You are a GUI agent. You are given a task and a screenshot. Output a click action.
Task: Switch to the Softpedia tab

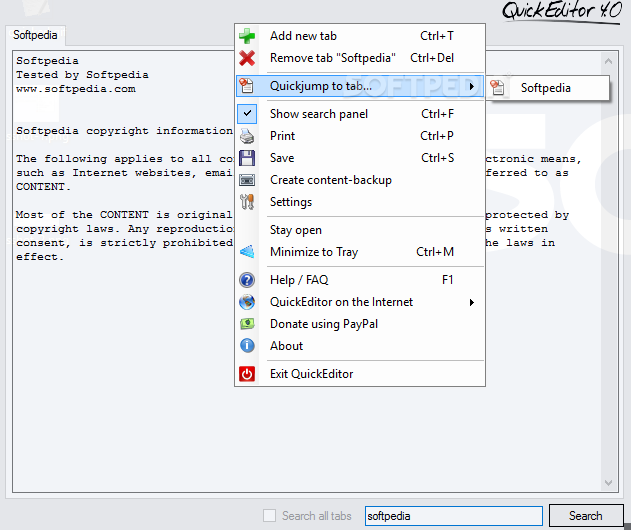coord(35,35)
